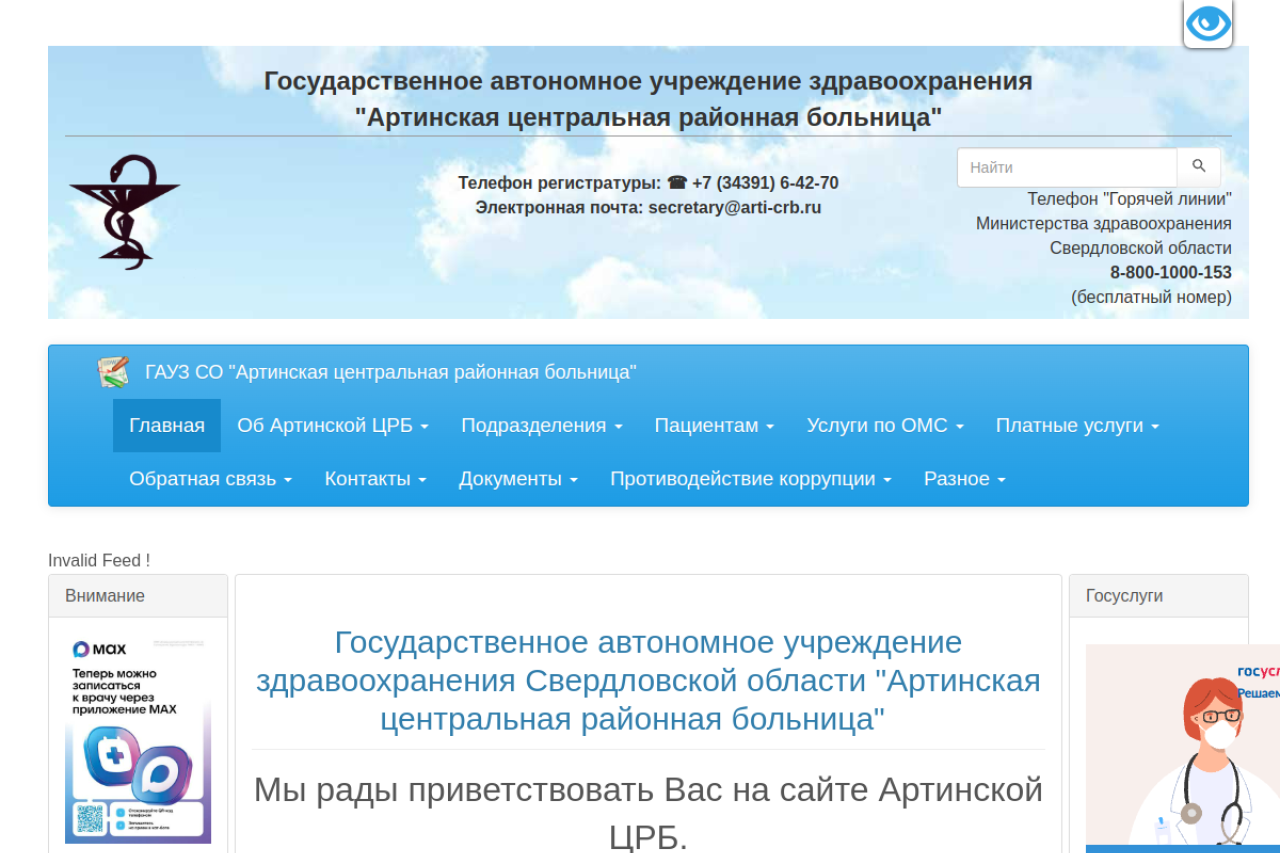Viewport: 1280px width, 853px height.
Task: Click the notepad icon beside the site title
Action: pyautogui.click(x=113, y=372)
